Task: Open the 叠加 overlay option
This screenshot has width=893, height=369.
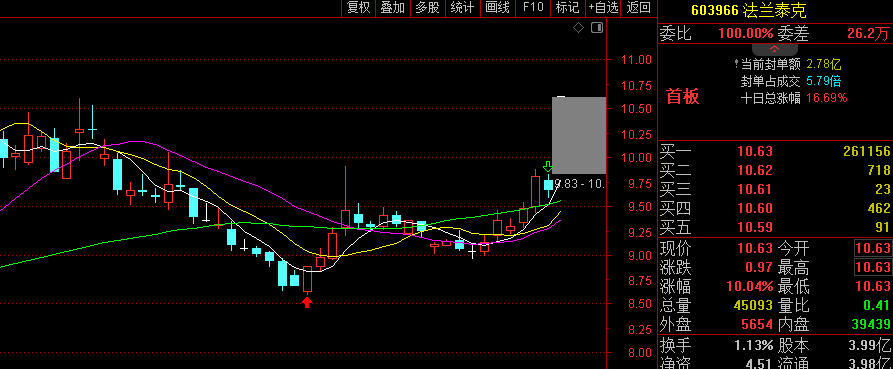Action: click(392, 7)
